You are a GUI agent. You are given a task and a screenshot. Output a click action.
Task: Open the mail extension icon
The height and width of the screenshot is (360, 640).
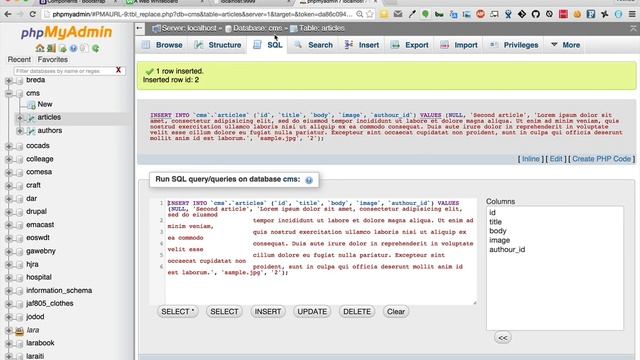point(398,14)
